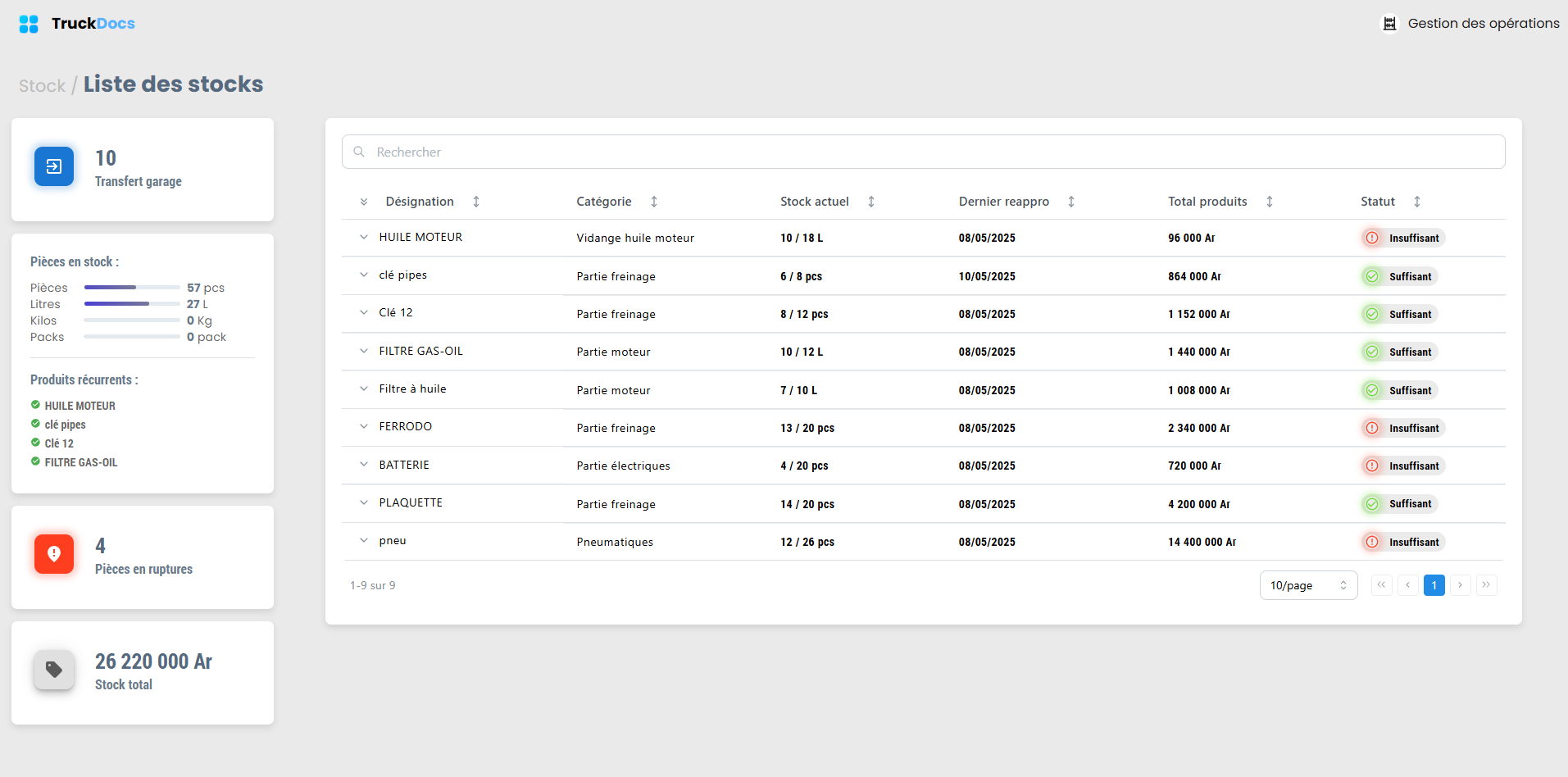1568x777 pixels.
Task: Sort table by Stock actuel arrows
Action: pyautogui.click(x=871, y=202)
